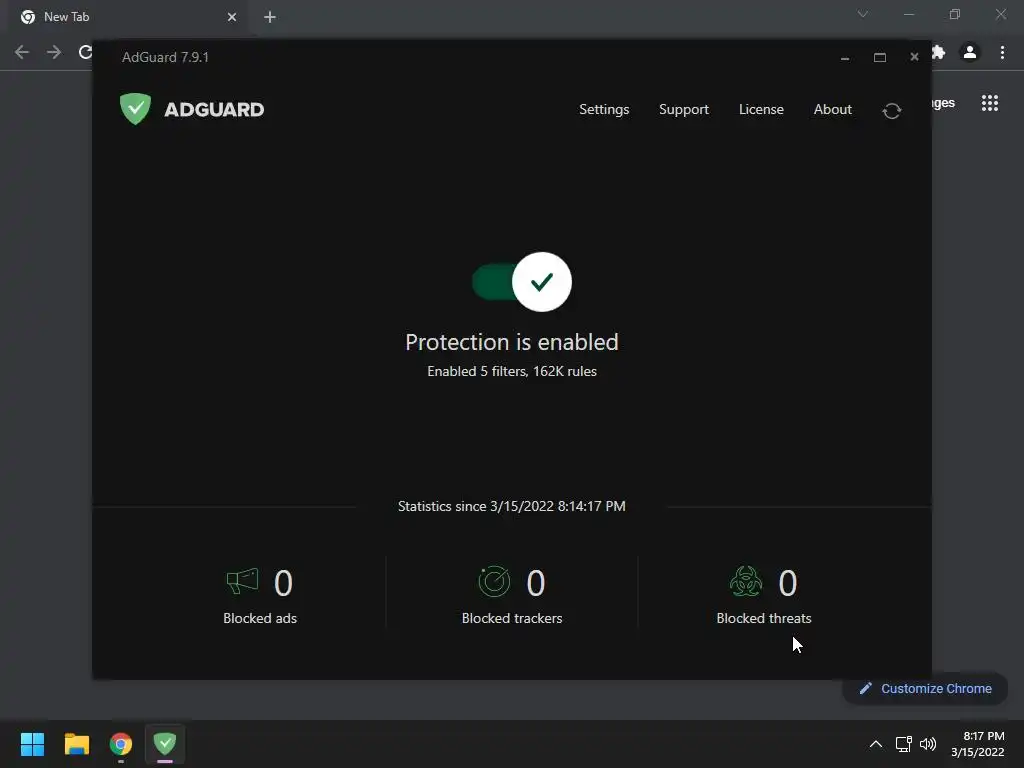
Task: Go forward in Chrome
Action: click(x=54, y=52)
